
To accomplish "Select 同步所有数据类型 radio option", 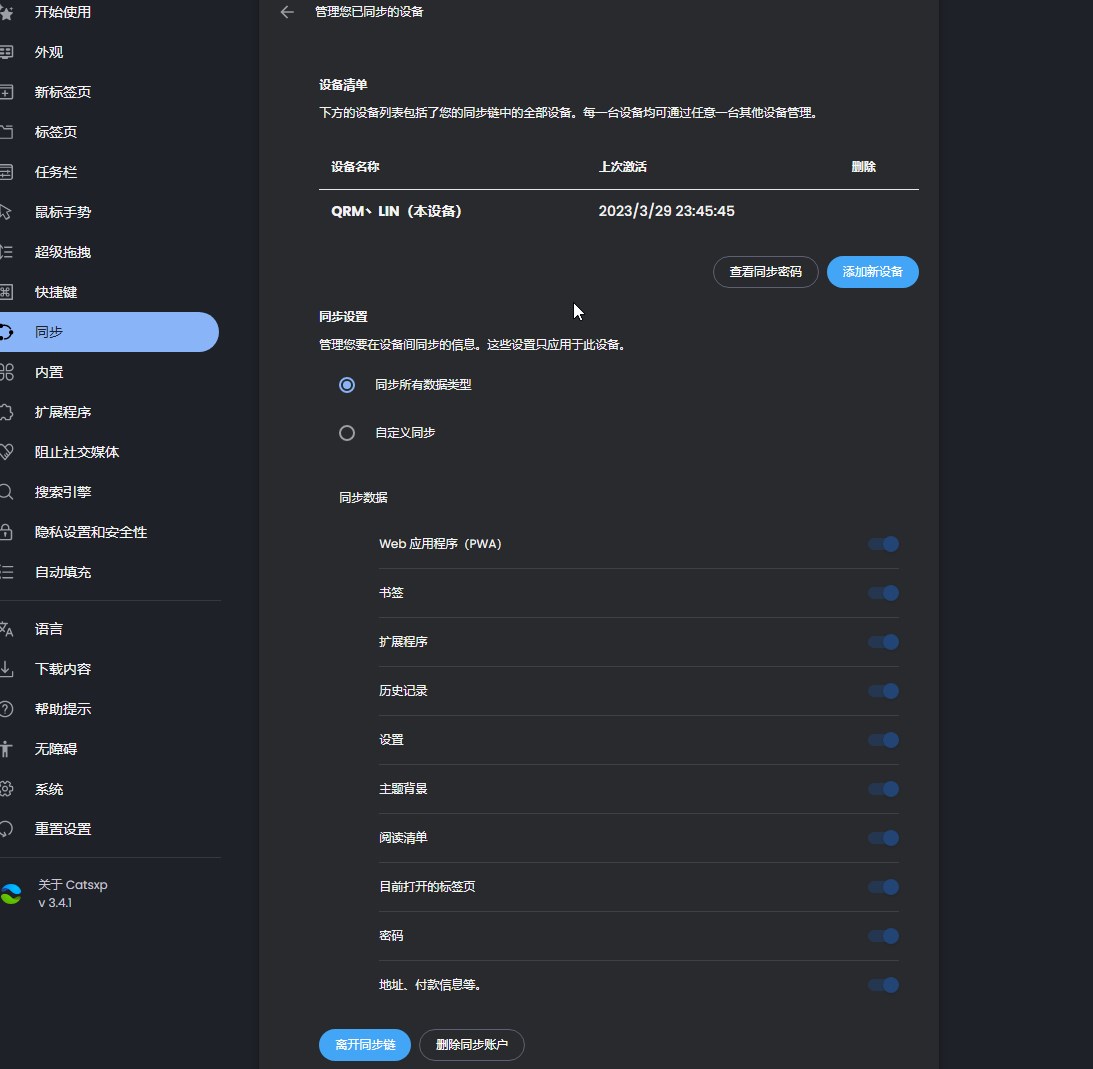I will coord(347,385).
